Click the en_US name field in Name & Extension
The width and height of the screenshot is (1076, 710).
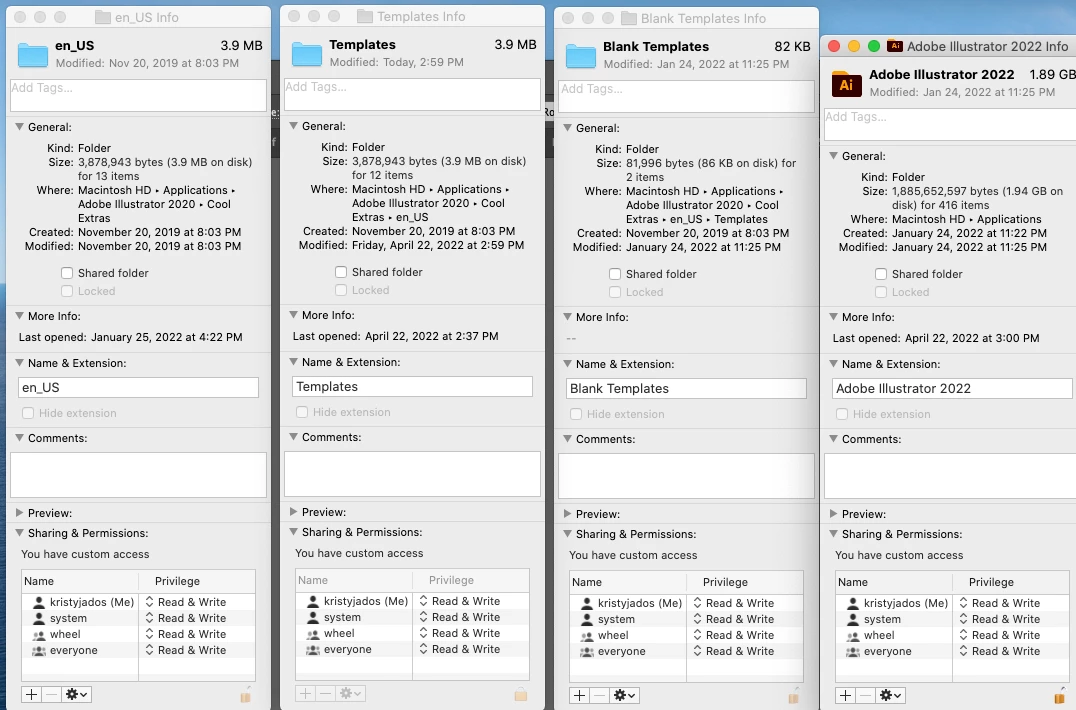138,388
